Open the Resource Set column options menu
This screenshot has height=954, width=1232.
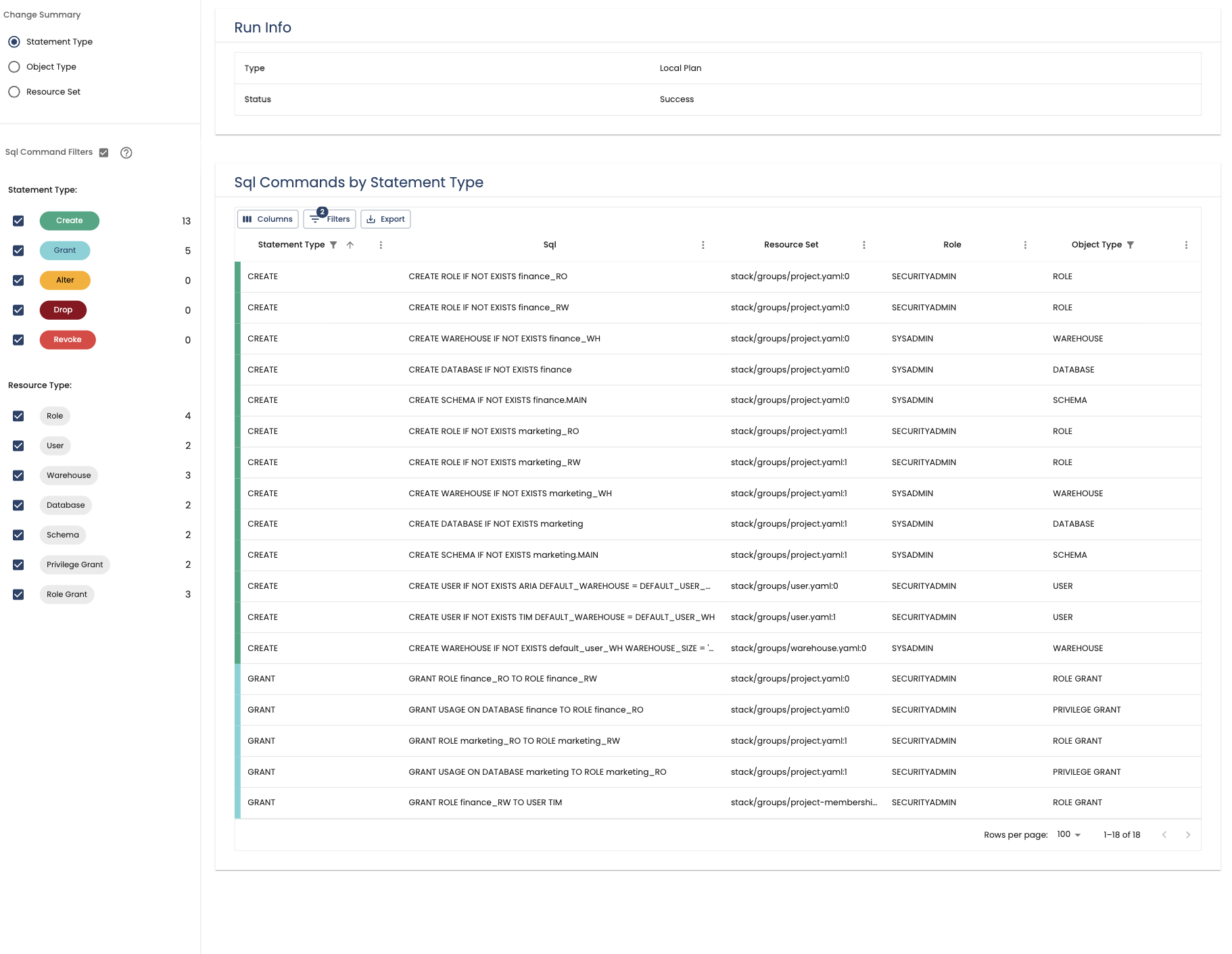864,245
